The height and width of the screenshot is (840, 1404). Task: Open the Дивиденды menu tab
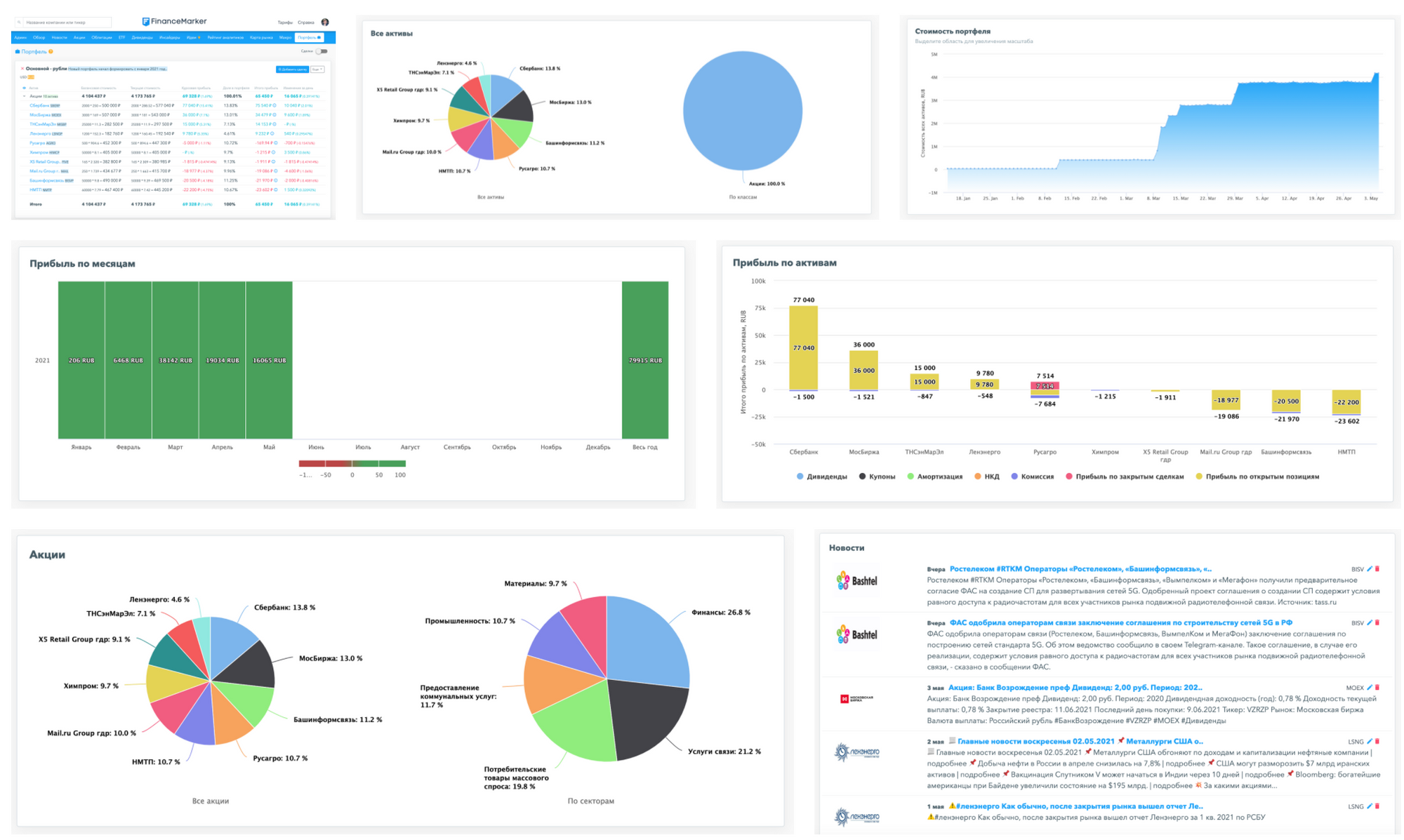pos(143,38)
